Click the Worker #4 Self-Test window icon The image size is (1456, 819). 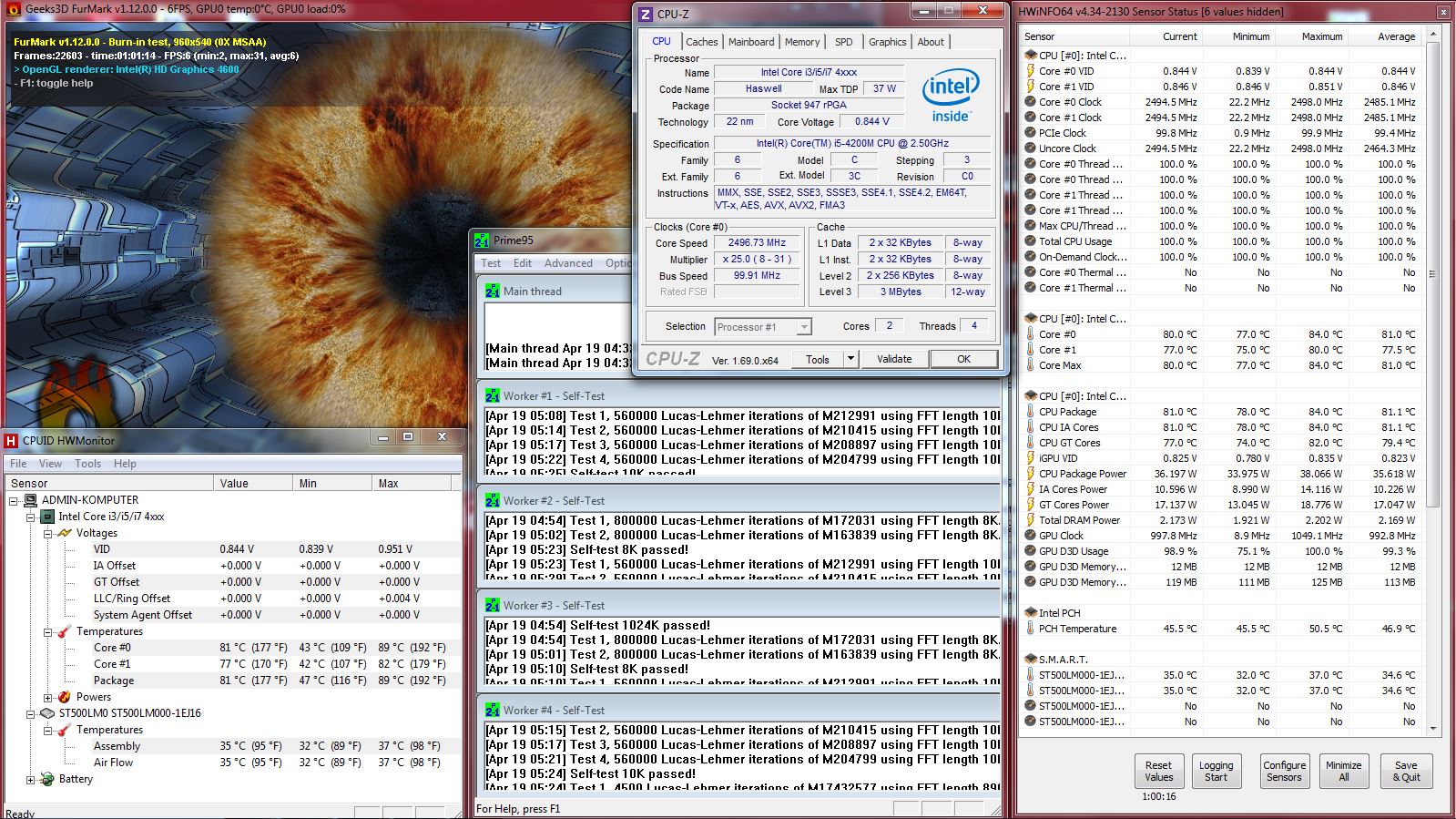[493, 711]
